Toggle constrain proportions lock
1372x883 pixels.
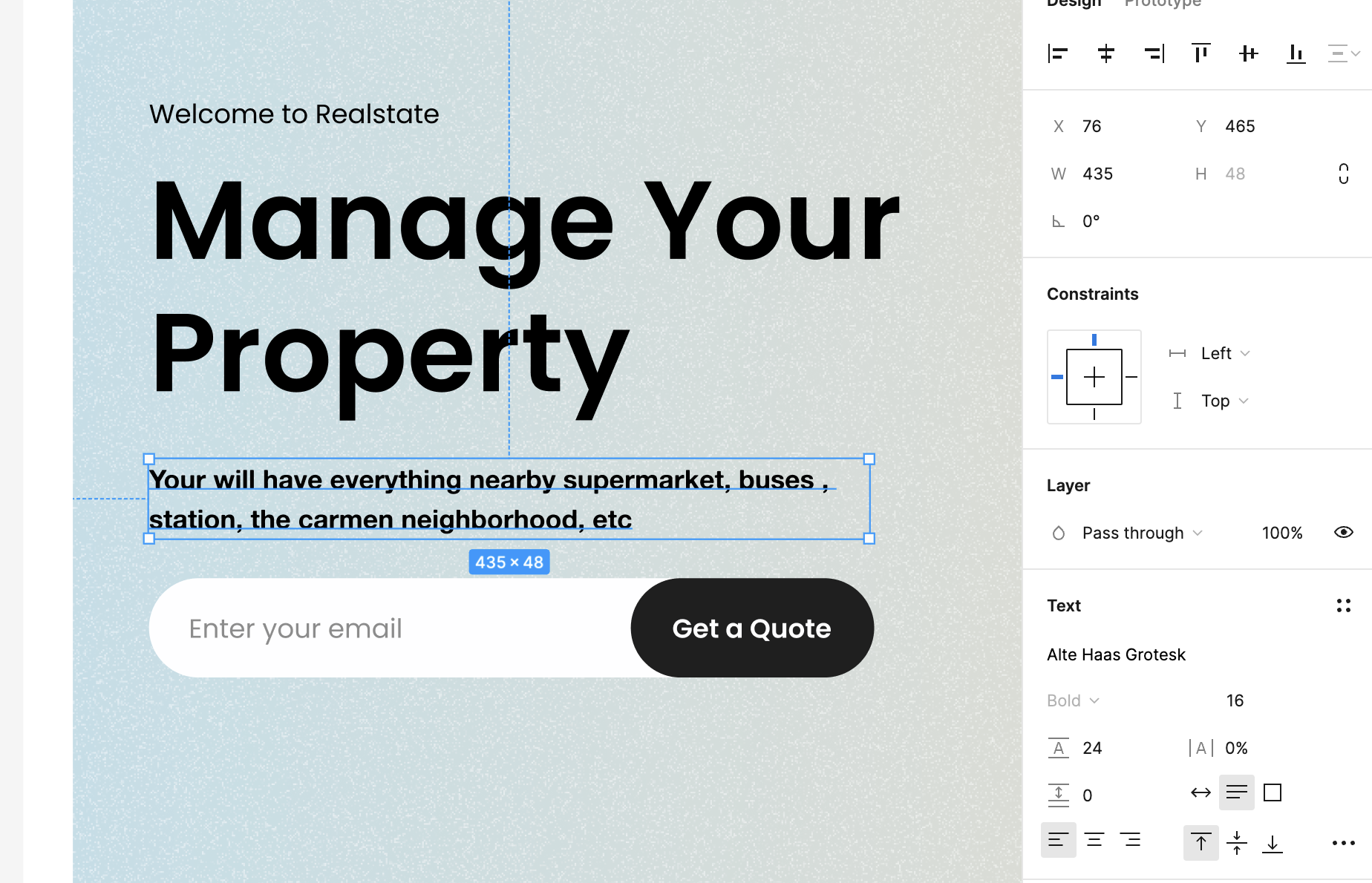point(1343,174)
